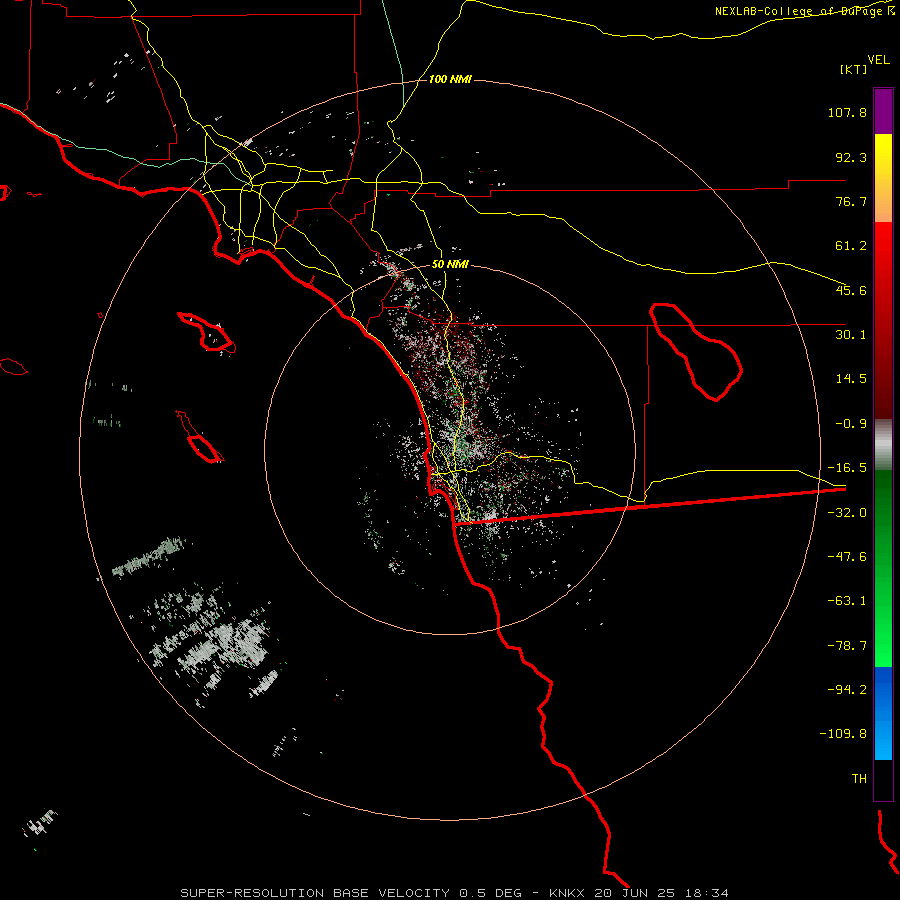Pick the red segment of the color bar
This screenshot has width=900, height=900.
pyautogui.click(x=883, y=320)
